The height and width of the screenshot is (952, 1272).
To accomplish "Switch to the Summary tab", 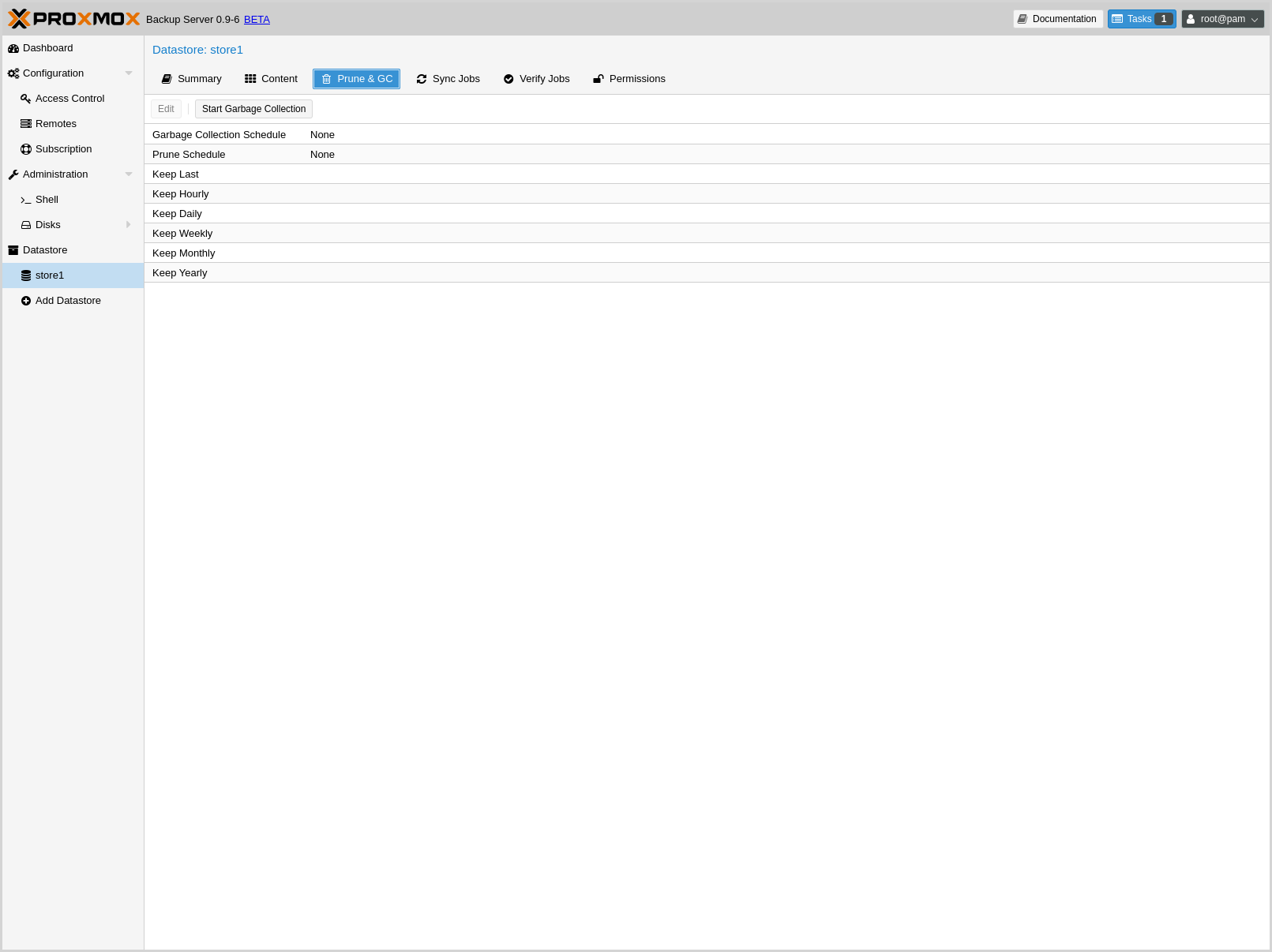I will click(192, 79).
